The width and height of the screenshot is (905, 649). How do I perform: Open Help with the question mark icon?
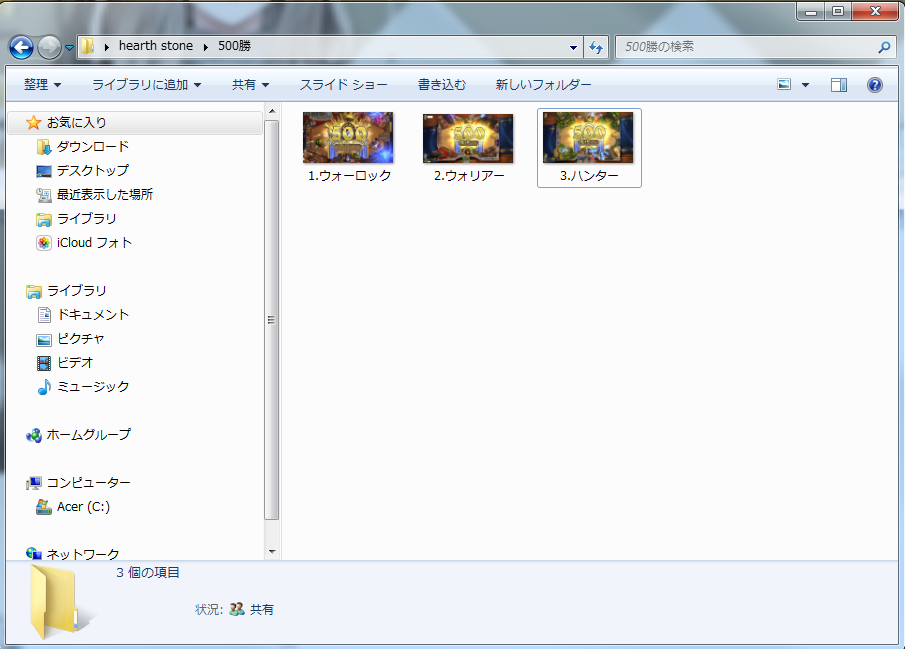click(875, 85)
